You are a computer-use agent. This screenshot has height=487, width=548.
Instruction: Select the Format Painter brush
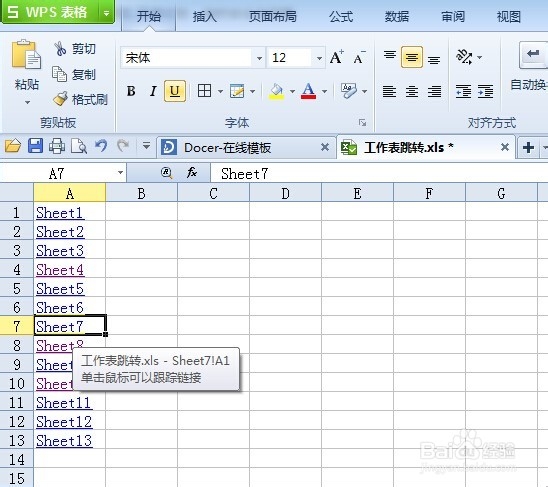click(x=61, y=99)
